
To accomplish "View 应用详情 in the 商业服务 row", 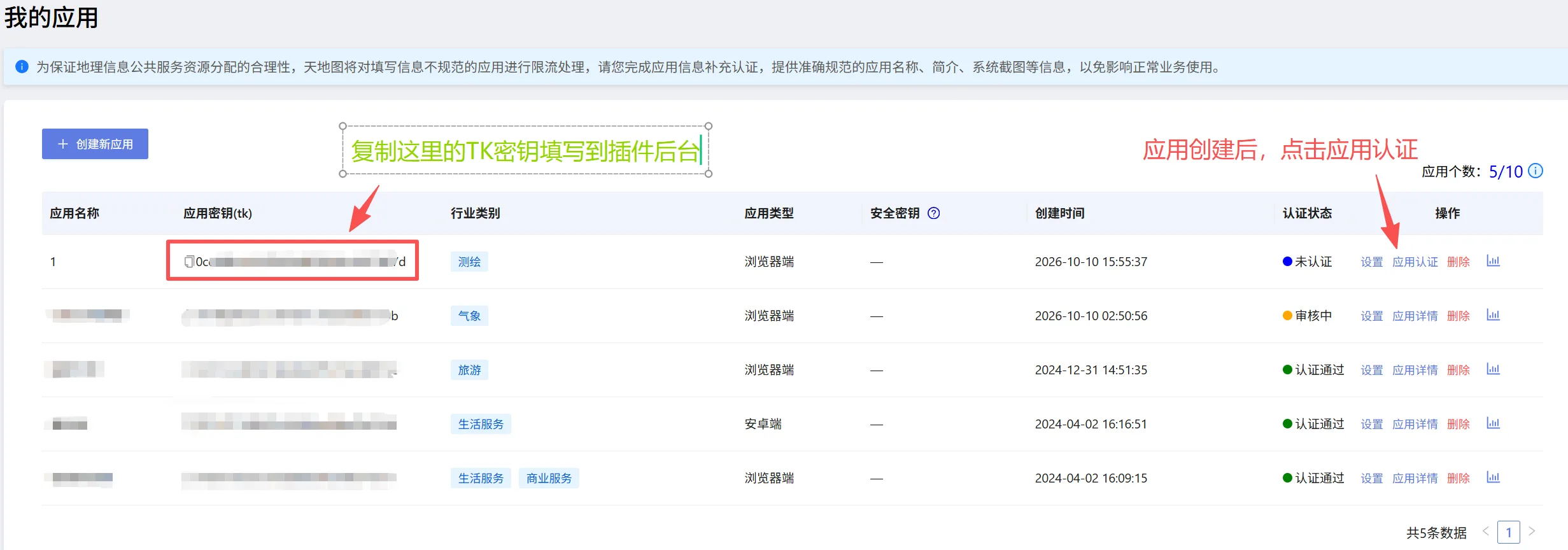I will click(x=1415, y=478).
